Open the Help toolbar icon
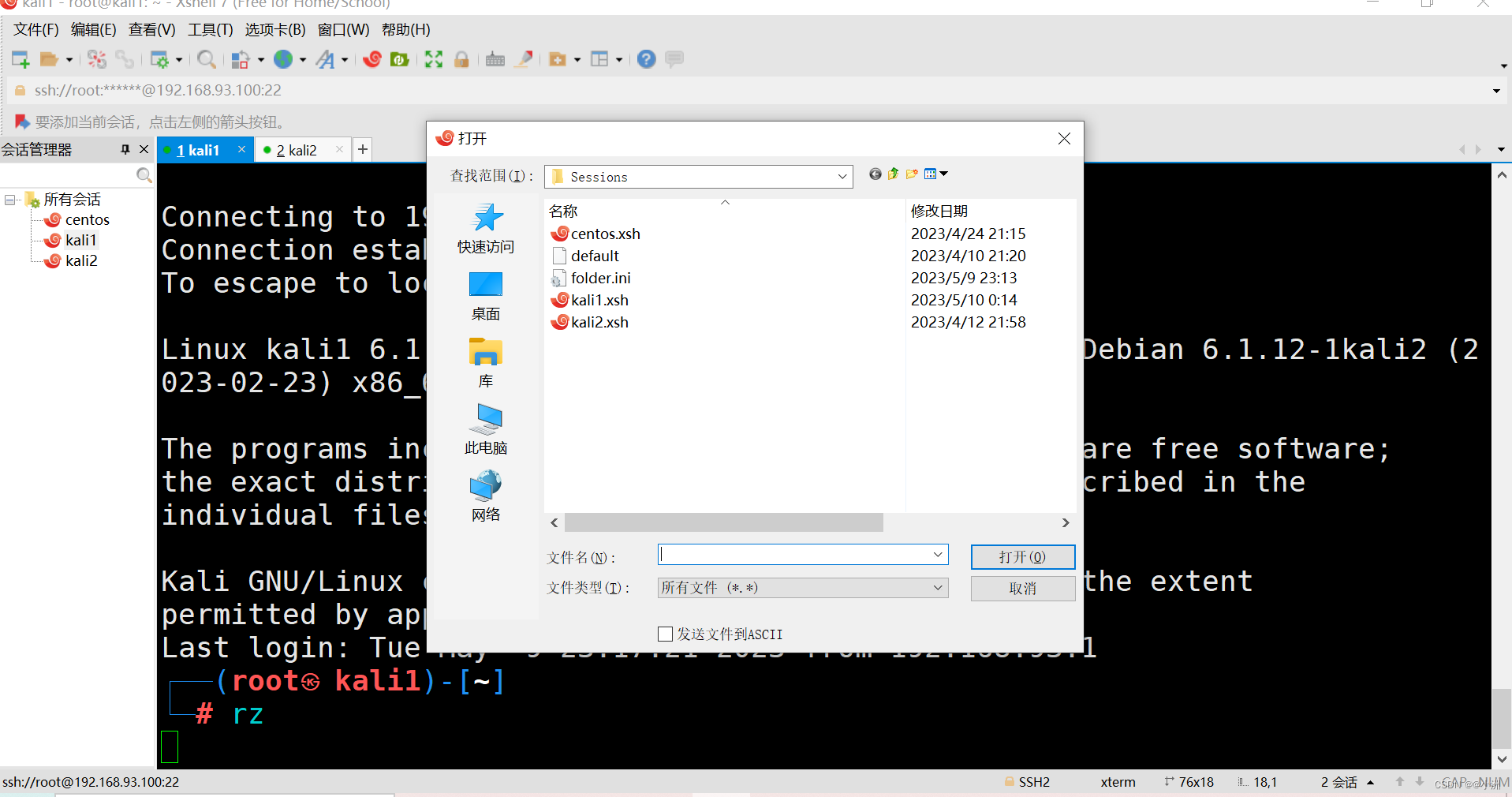This screenshot has height=797, width=1512. tap(646, 58)
